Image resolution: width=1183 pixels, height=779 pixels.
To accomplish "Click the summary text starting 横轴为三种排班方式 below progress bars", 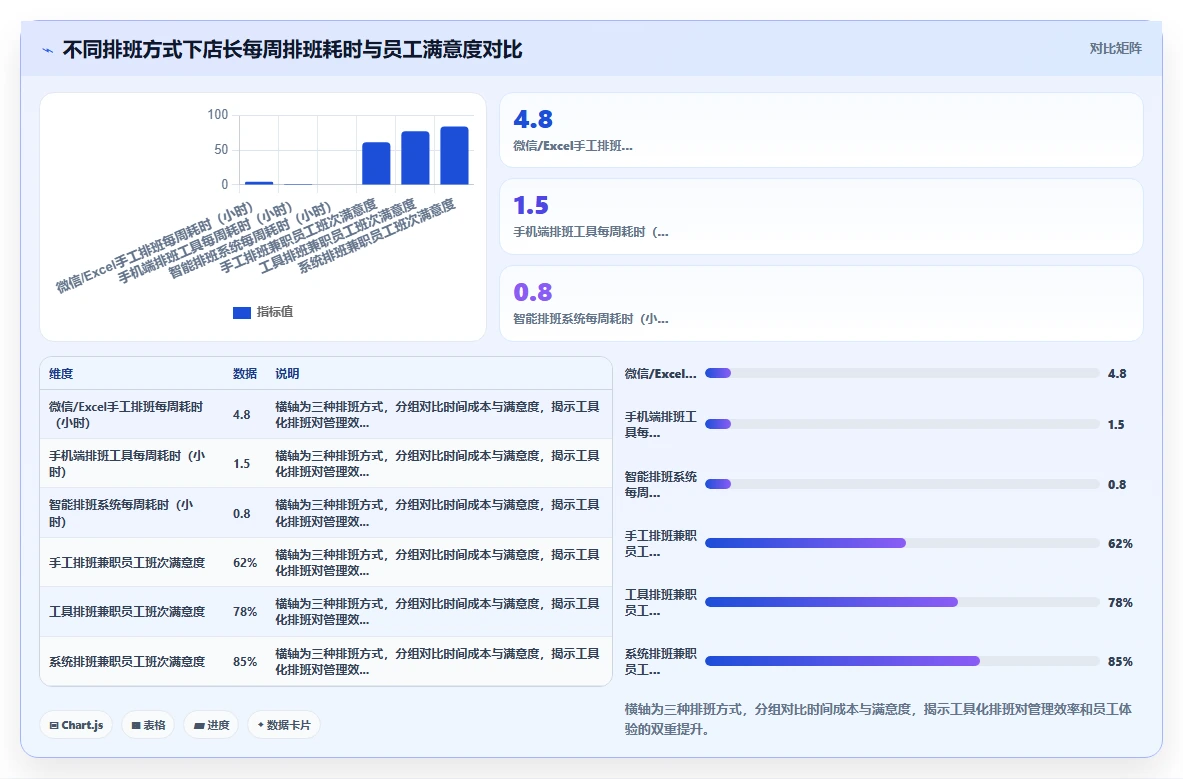I will pos(878,719).
